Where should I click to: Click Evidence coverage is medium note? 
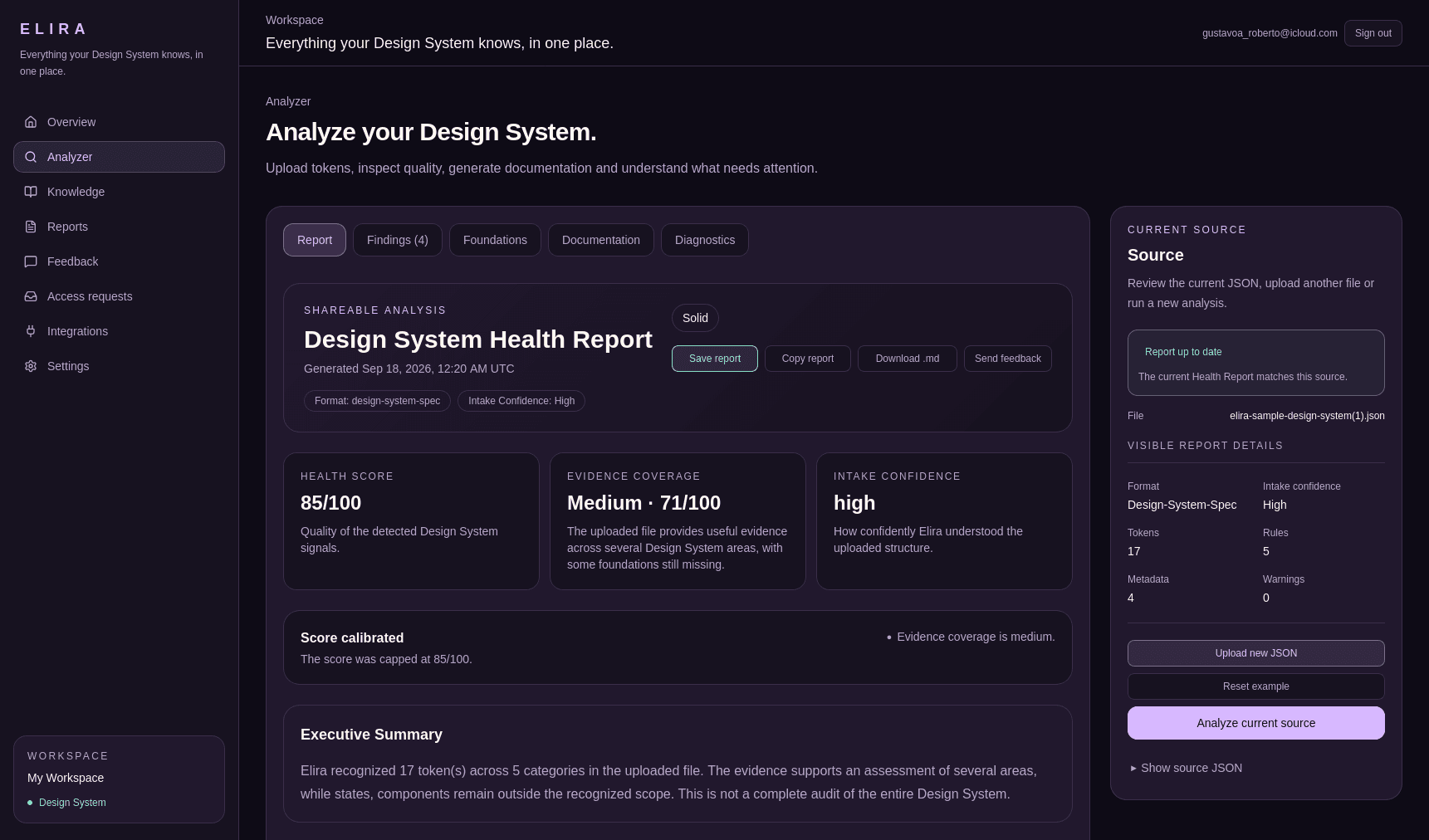(x=976, y=637)
